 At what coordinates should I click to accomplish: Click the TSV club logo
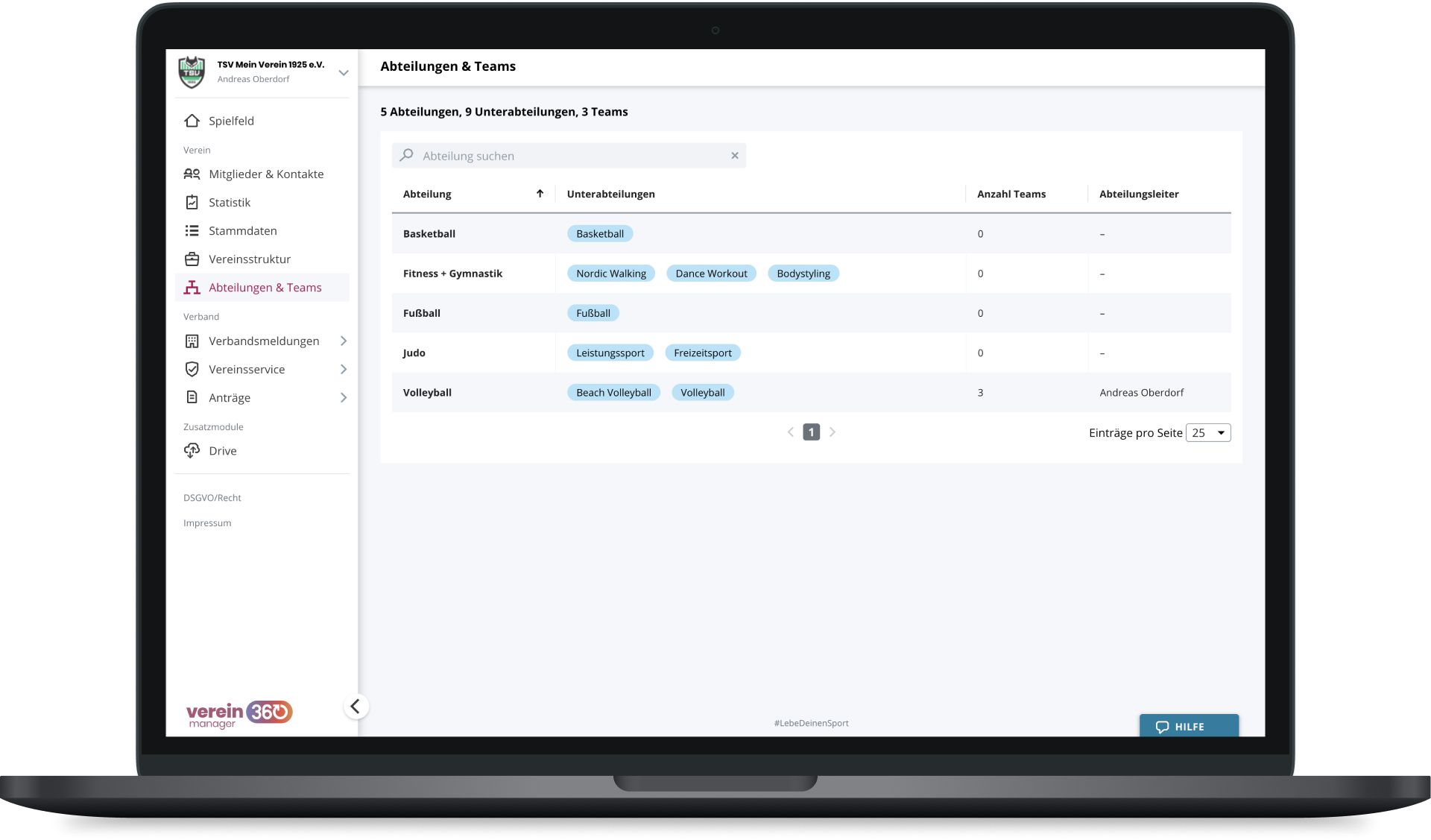tap(192, 72)
